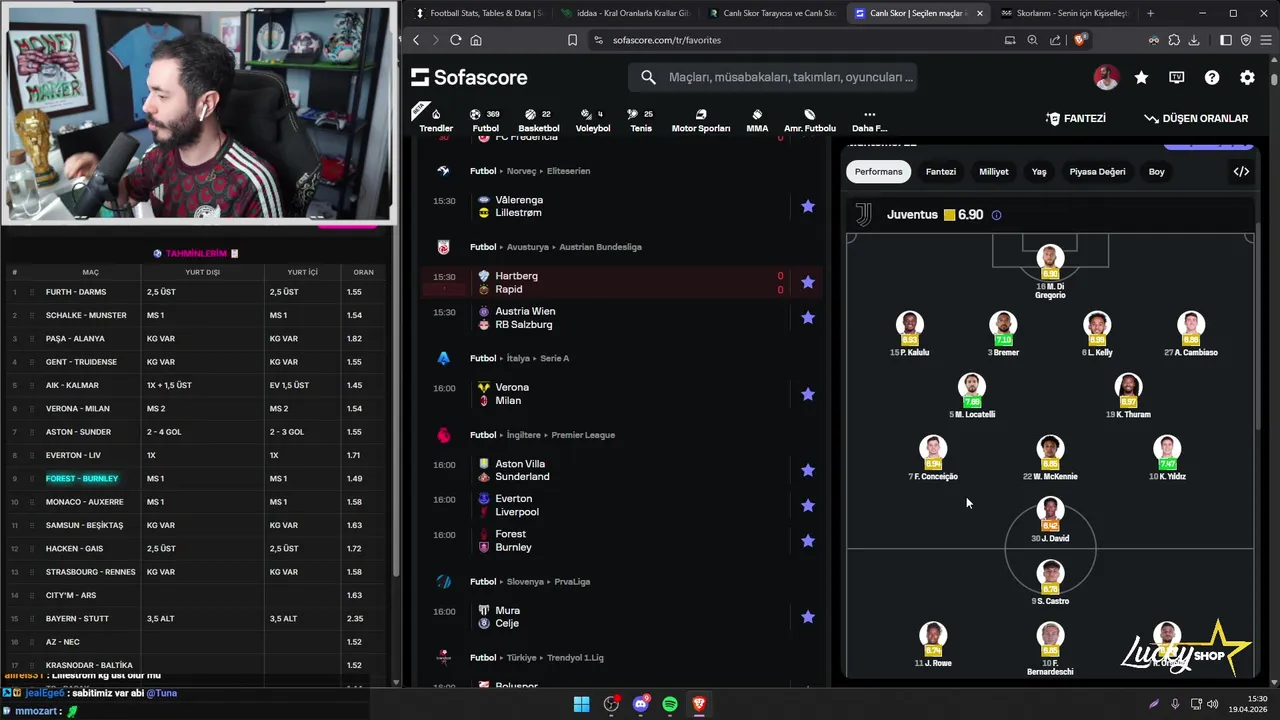
Task: Click the embed code icon
Action: point(1241,171)
